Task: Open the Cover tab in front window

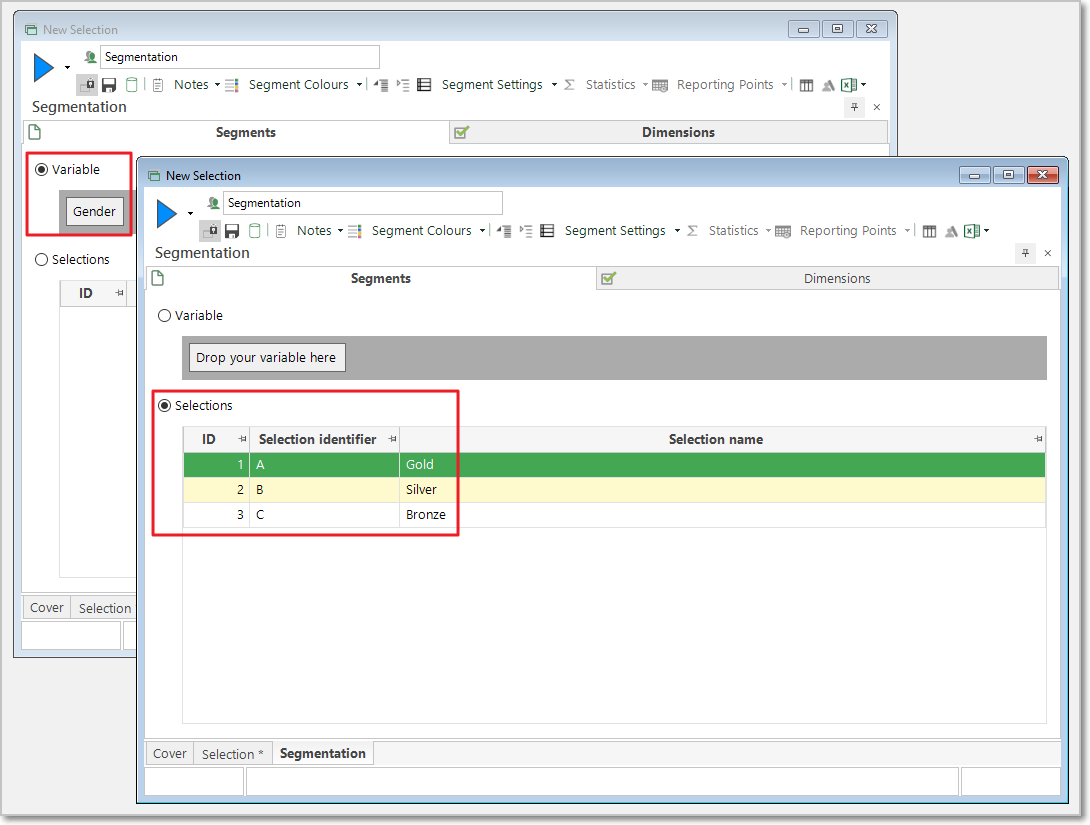Action: point(170,753)
